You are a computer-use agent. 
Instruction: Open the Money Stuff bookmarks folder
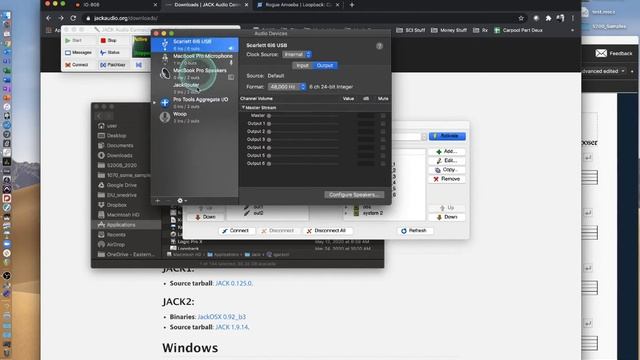pyautogui.click(x=449, y=30)
